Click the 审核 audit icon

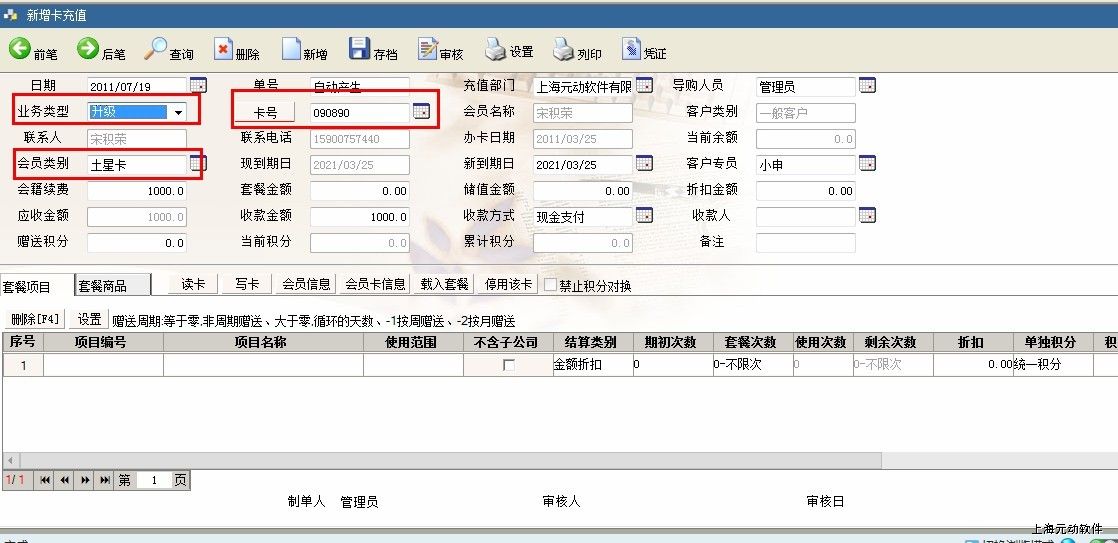428,49
